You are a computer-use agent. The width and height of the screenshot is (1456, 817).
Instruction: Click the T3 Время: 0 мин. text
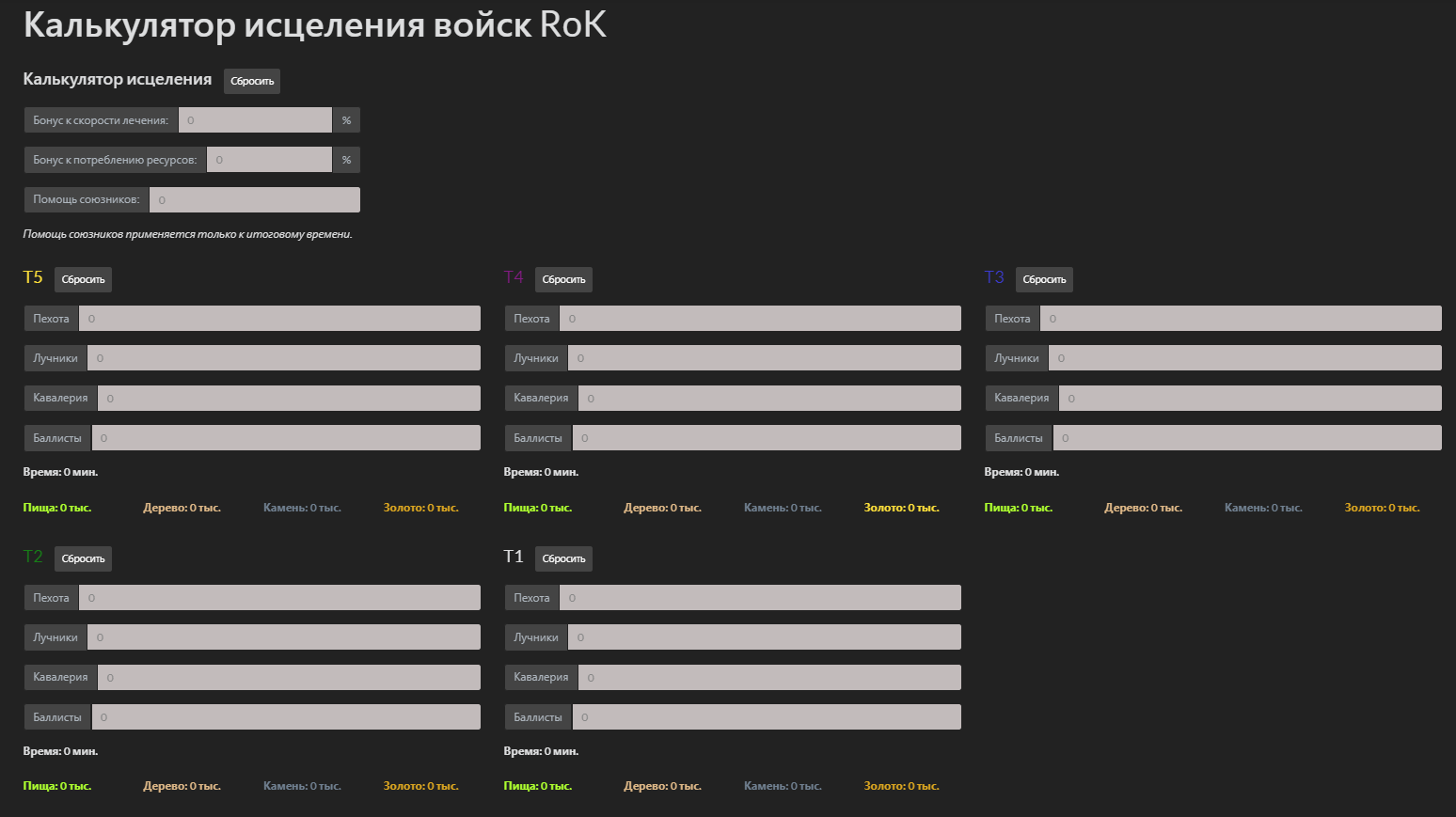tap(1021, 472)
